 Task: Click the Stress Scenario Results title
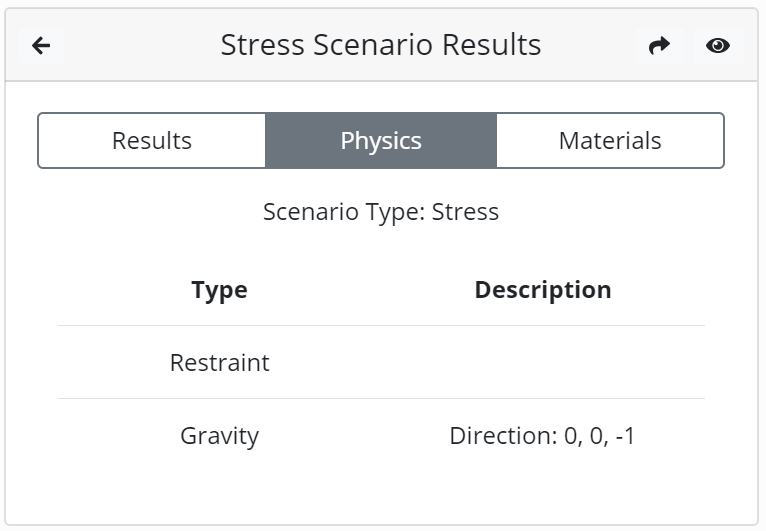[x=381, y=45]
